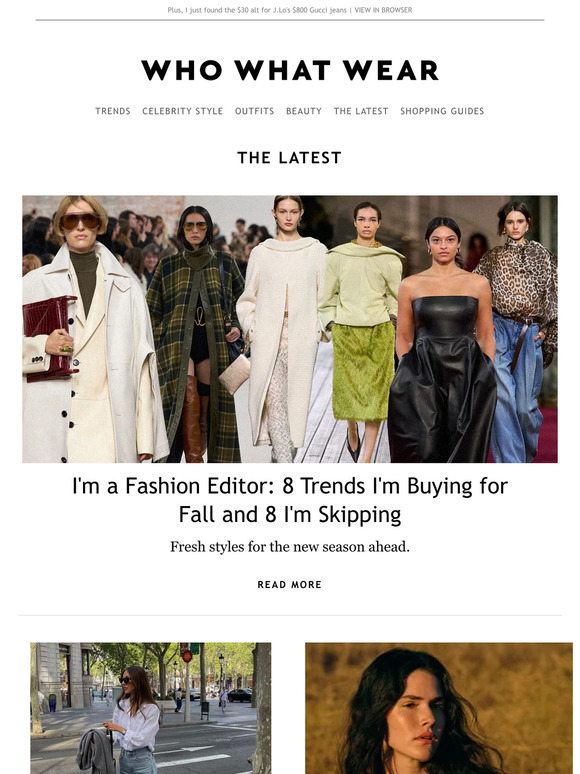Image resolution: width=580 pixels, height=774 pixels.
Task: Click the J.Lo Gucci jeans preheader text
Action: click(x=257, y=10)
